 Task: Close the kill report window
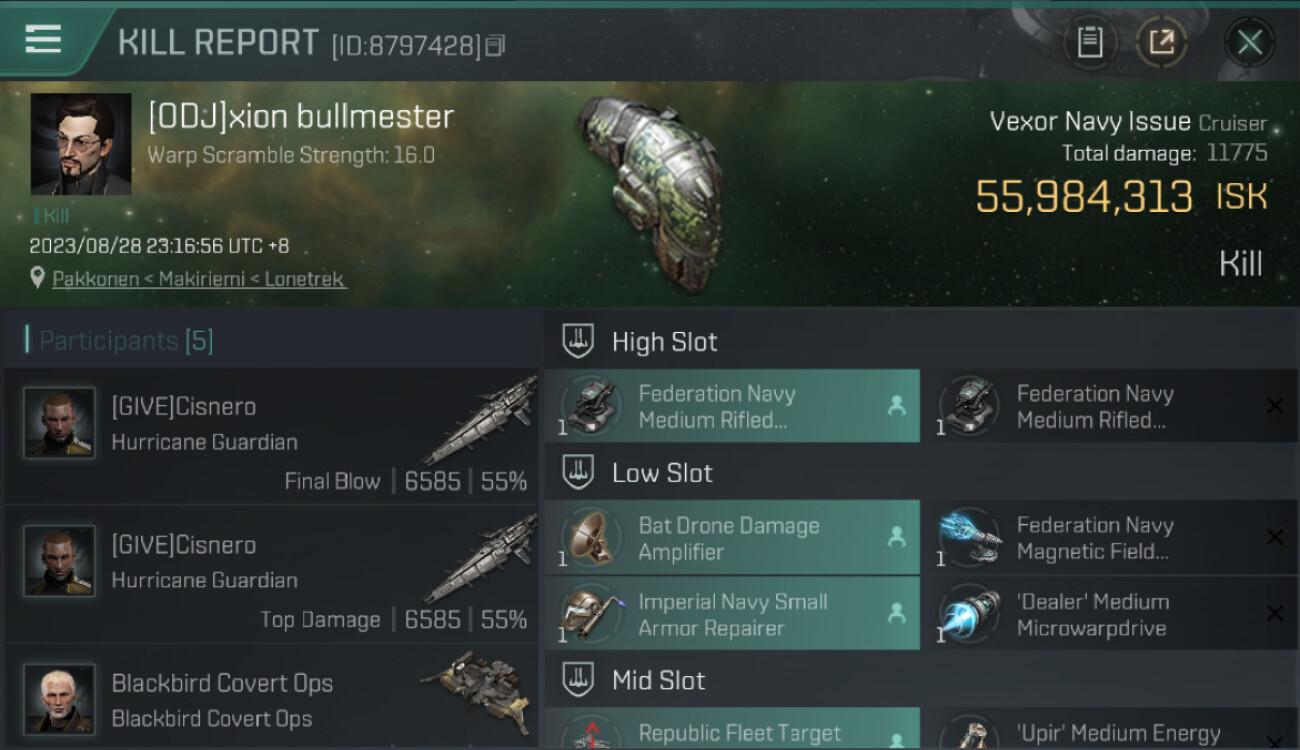(x=1249, y=42)
